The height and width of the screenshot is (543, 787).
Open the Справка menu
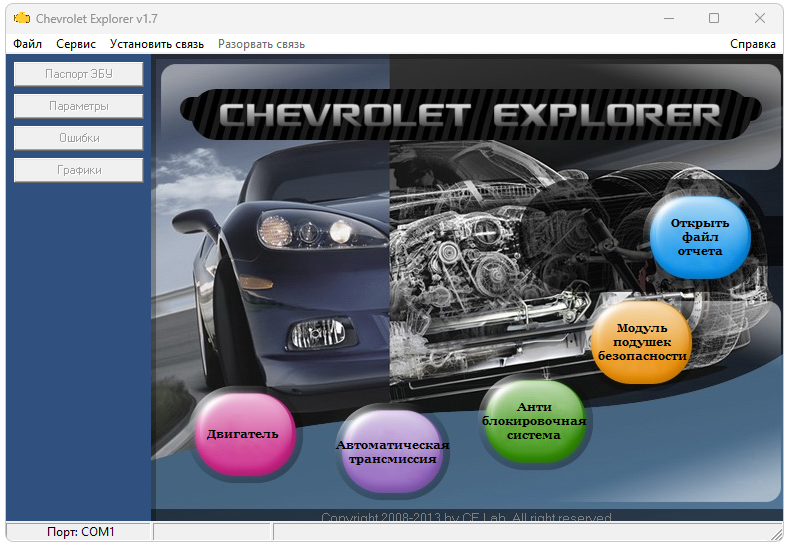752,44
